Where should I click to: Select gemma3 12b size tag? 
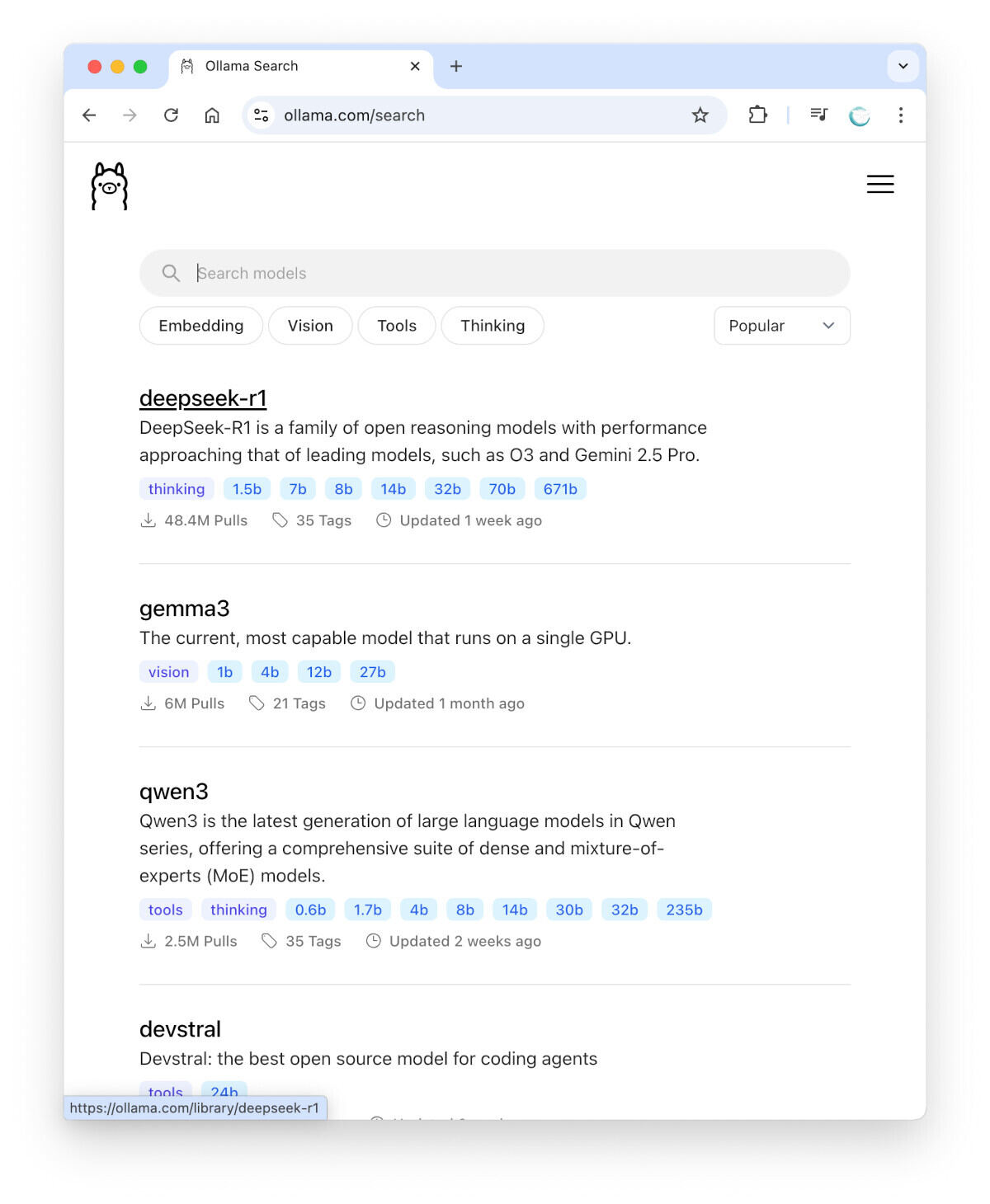(319, 672)
